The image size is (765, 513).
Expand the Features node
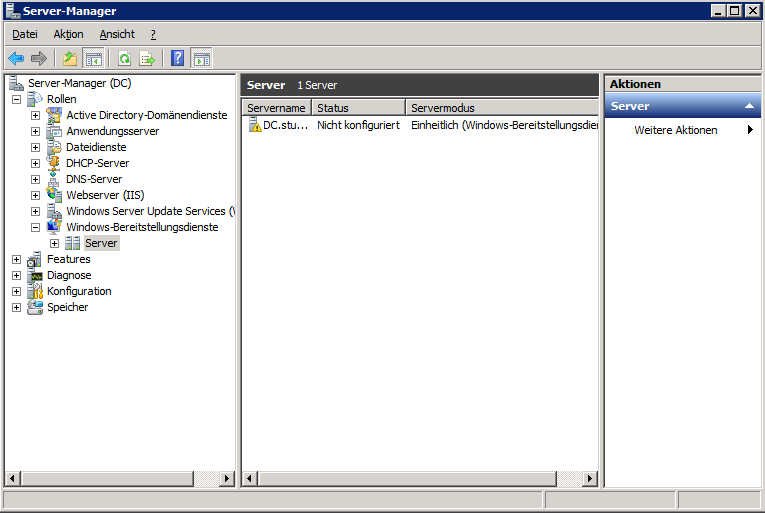[x=17, y=259]
